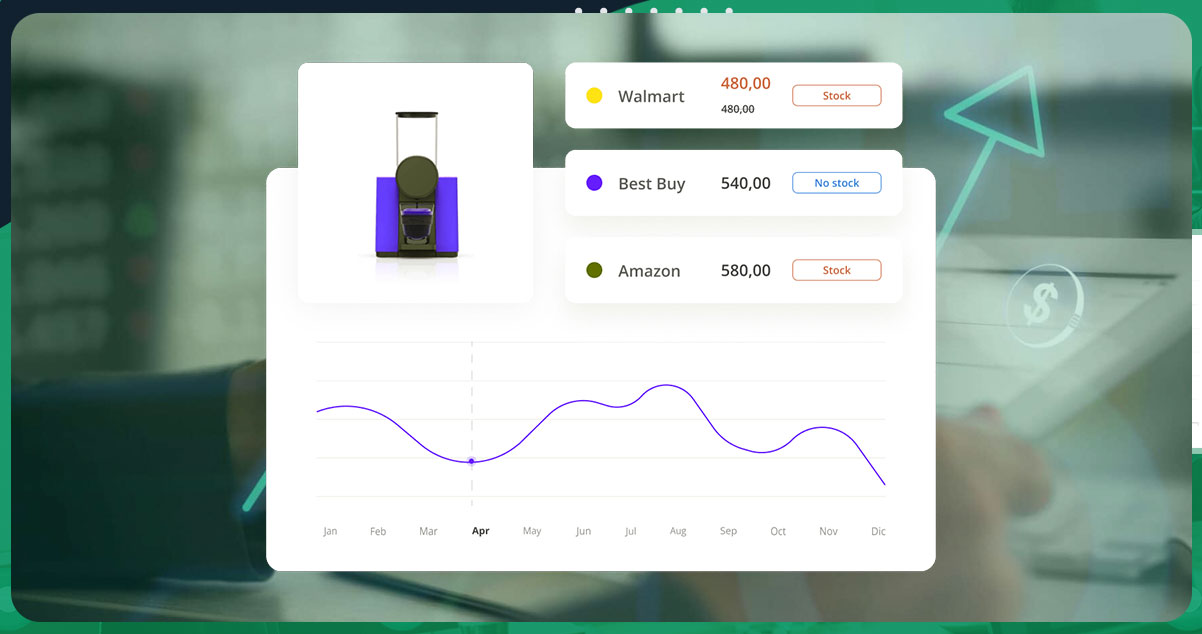Viewport: 1202px width, 634px height.
Task: Select the Walmart retailer name
Action: click(x=651, y=96)
